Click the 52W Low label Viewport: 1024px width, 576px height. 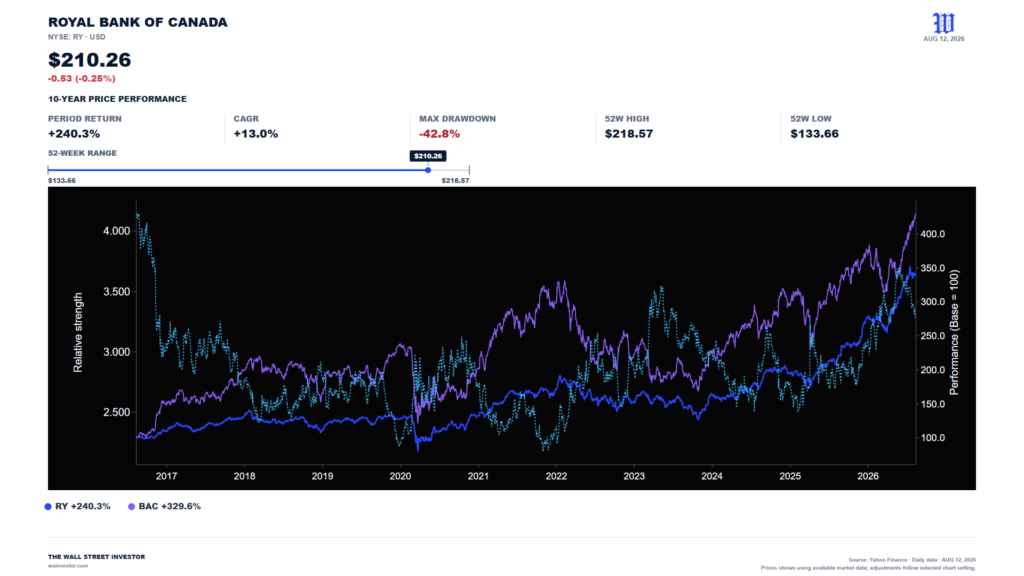click(x=811, y=119)
